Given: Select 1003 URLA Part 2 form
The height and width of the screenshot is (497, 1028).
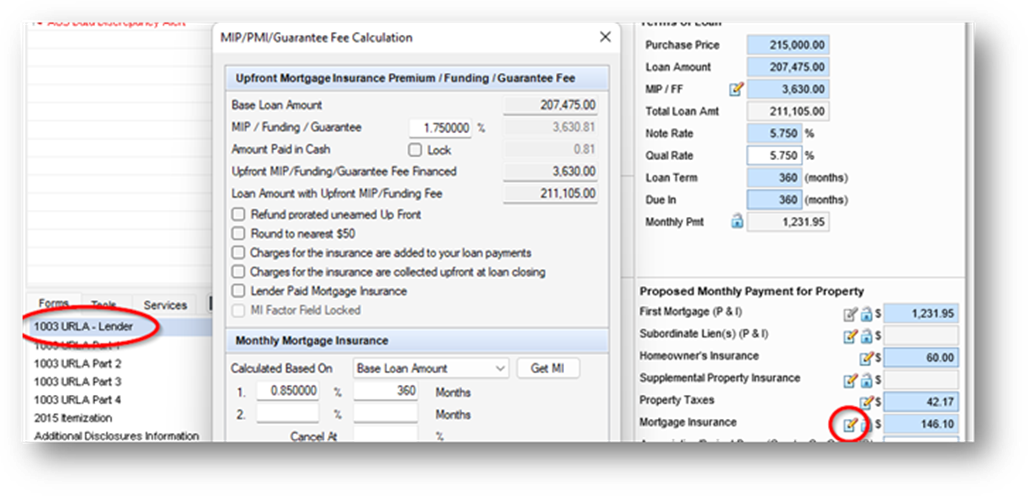Looking at the screenshot, I should [x=77, y=363].
